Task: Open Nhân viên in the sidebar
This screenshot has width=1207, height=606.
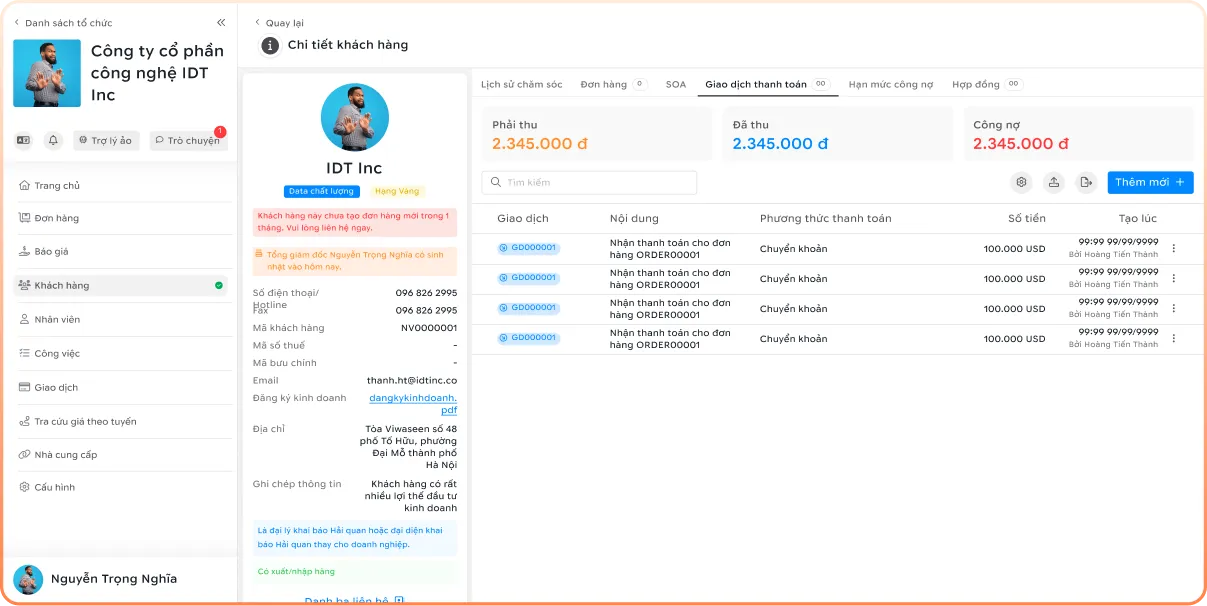Action: point(122,320)
